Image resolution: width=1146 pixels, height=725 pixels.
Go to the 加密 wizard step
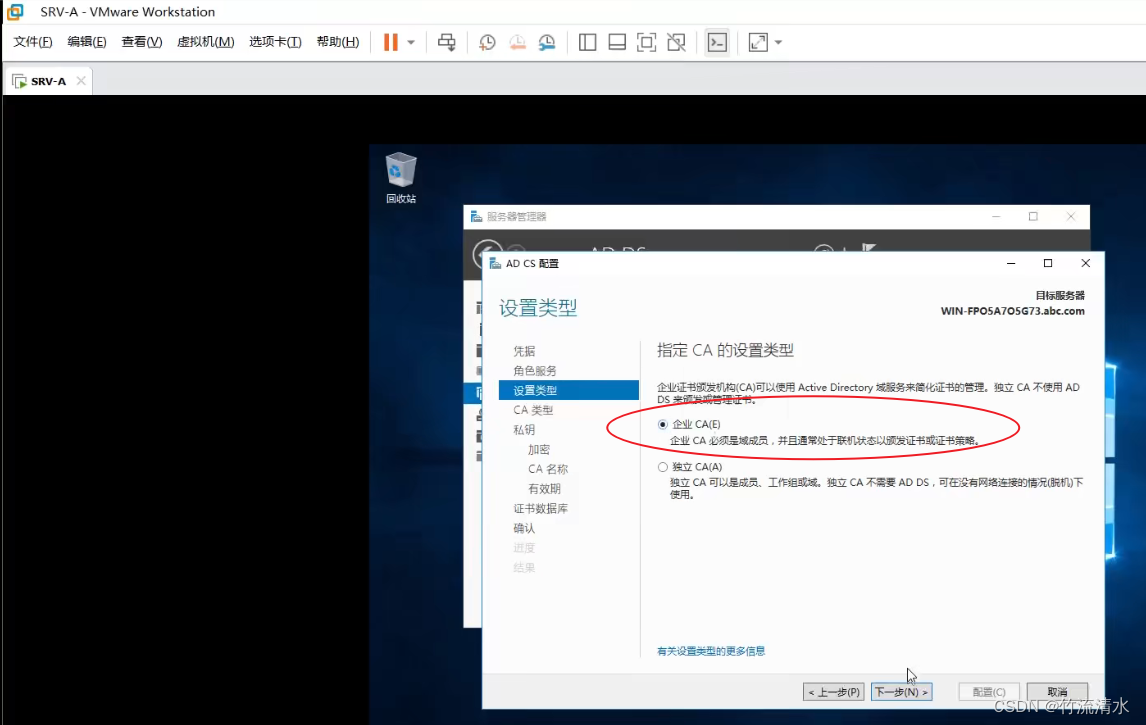pos(539,449)
